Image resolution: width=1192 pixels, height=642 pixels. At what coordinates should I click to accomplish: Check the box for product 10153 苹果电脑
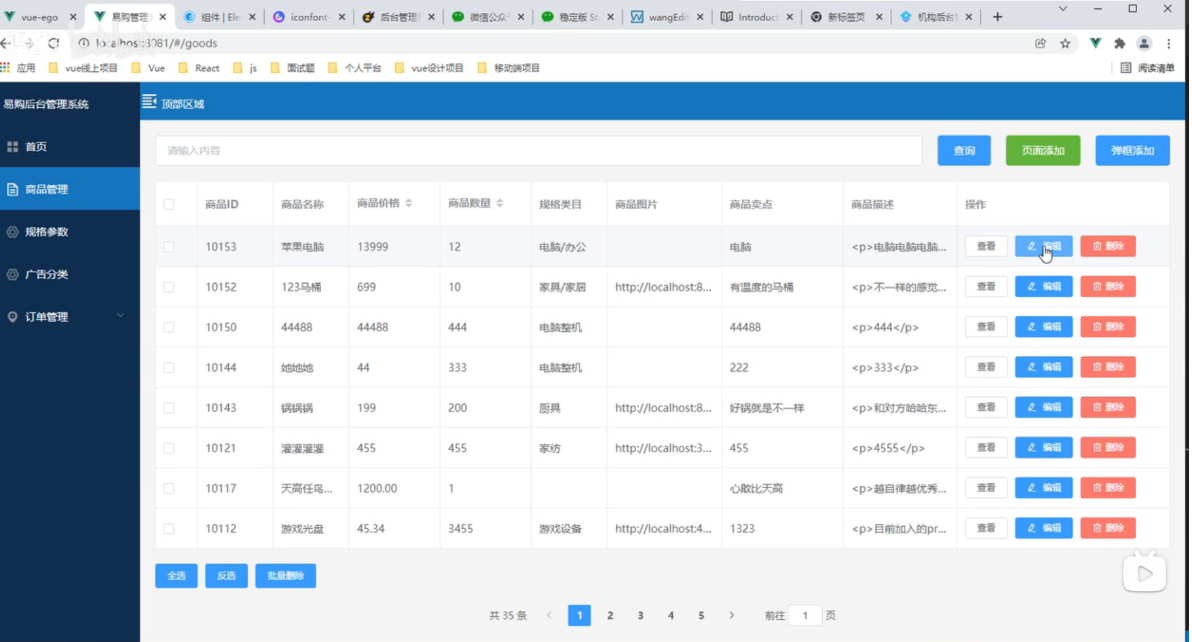click(169, 247)
